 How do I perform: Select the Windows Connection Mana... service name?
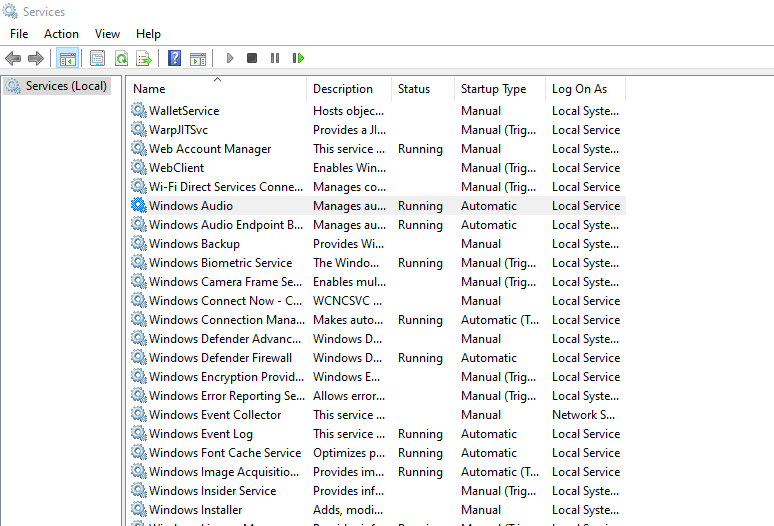click(x=227, y=320)
